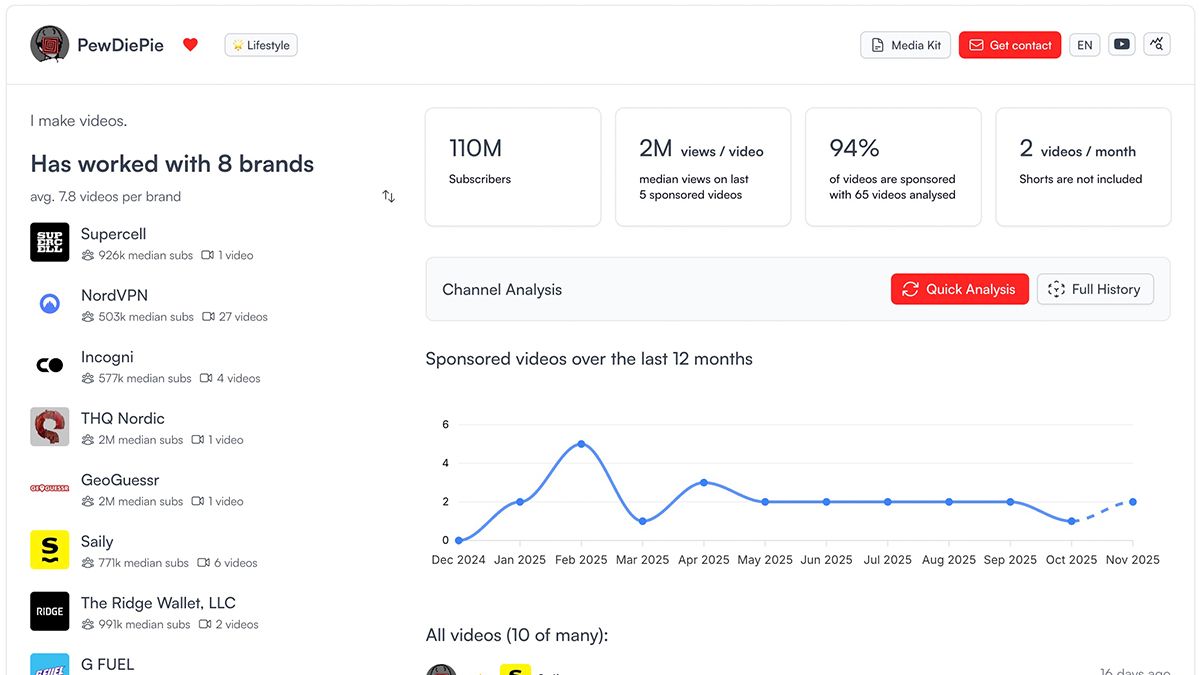Screen dimensions: 1200x675
Task: Toggle brand list sort order arrows
Action: point(388,196)
